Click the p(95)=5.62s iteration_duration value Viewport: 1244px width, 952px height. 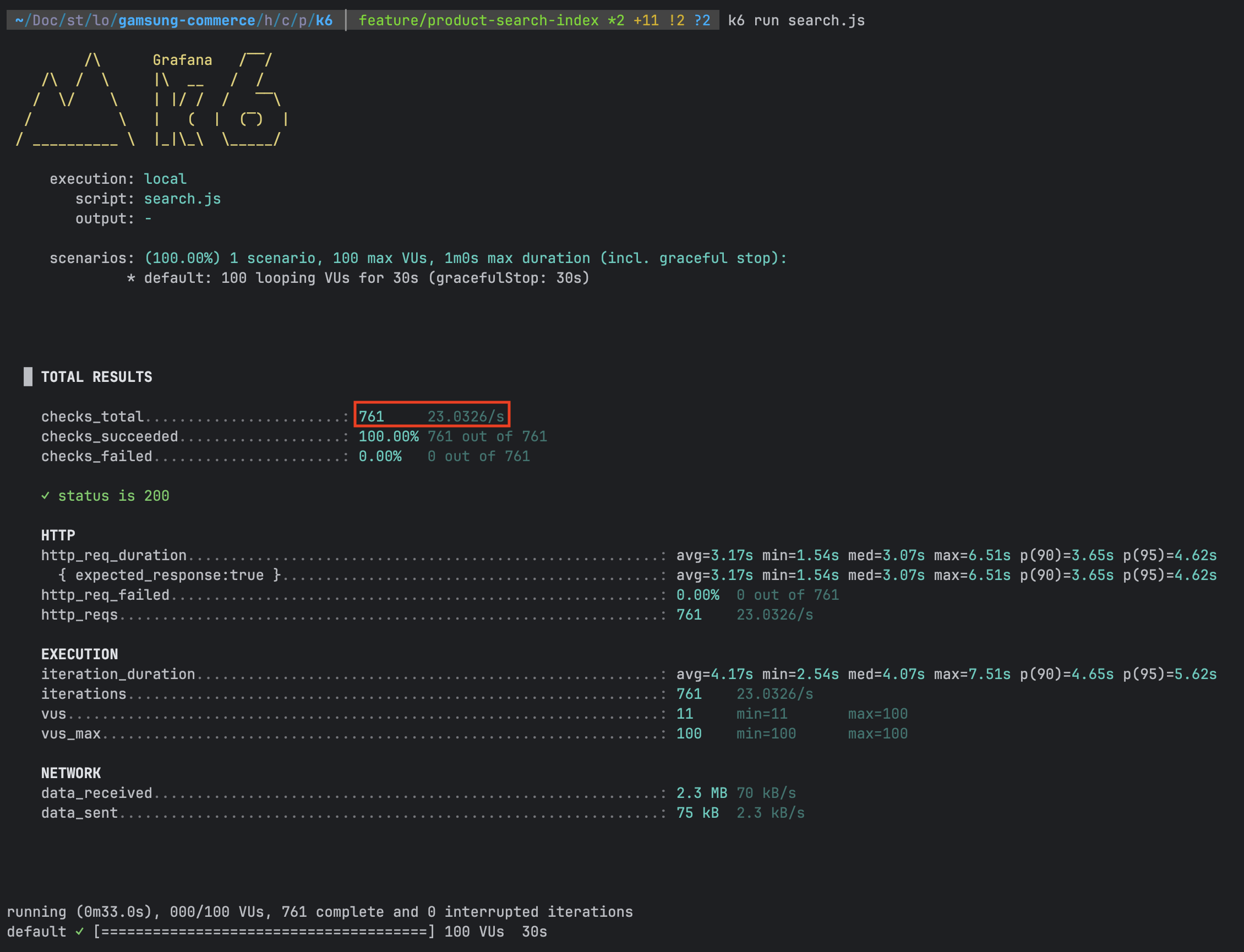tap(1169, 674)
